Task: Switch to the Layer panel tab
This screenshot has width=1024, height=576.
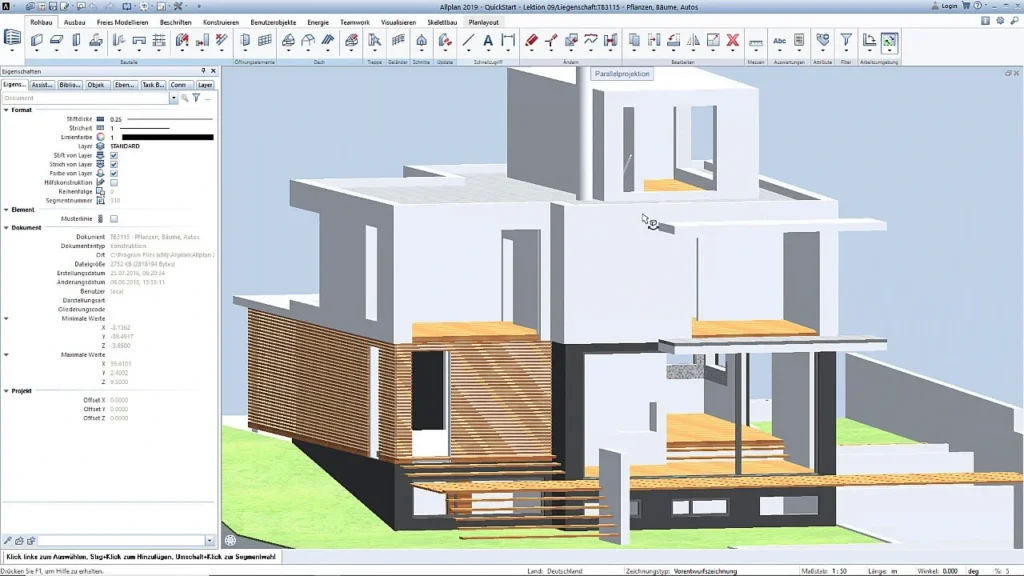Action: pyautogui.click(x=205, y=85)
